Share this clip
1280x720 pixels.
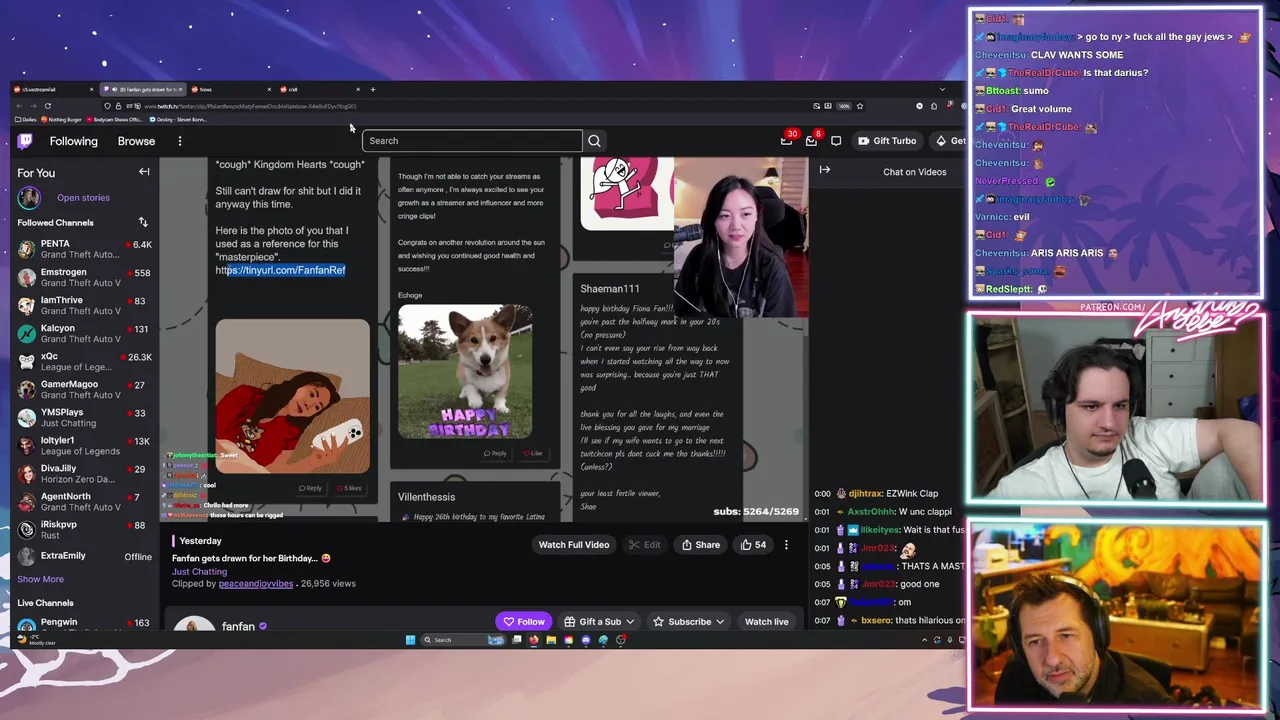(x=700, y=545)
